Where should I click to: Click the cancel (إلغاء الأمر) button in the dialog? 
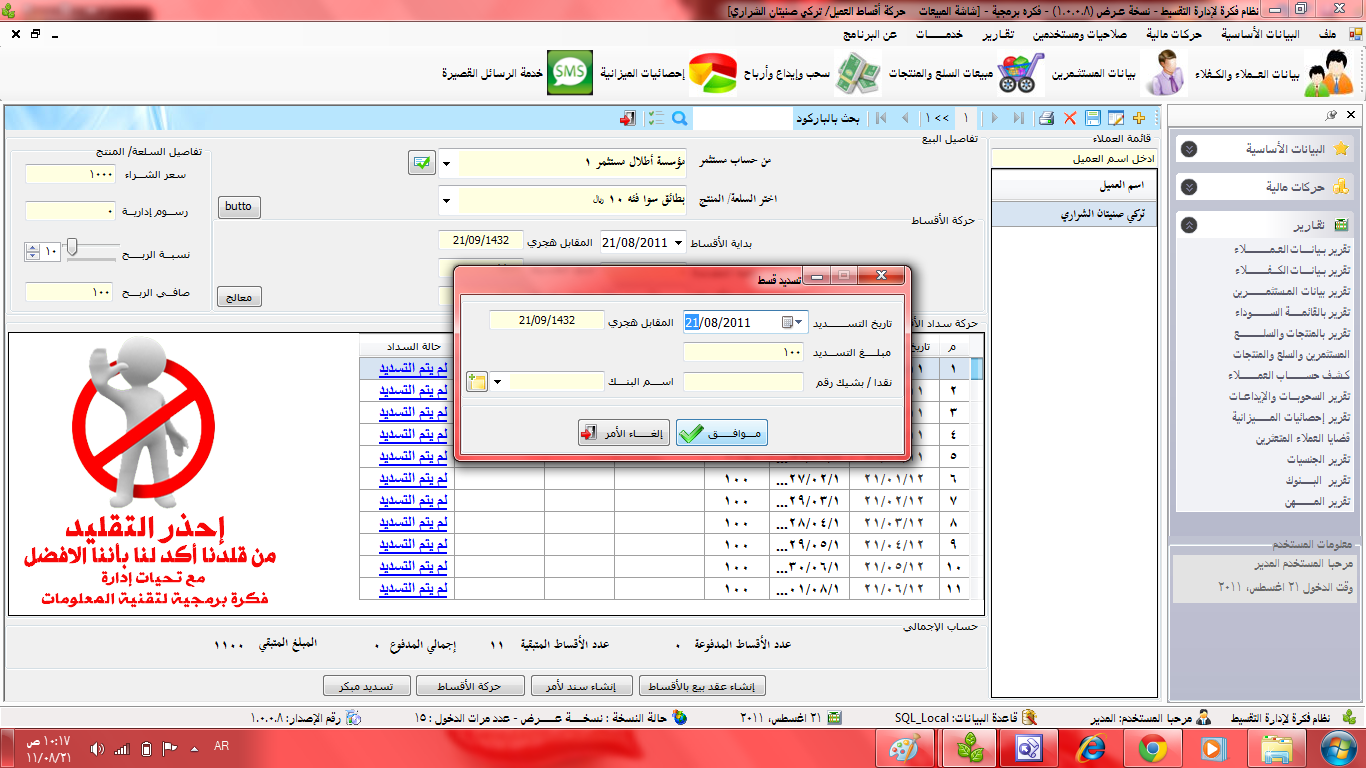coord(624,433)
